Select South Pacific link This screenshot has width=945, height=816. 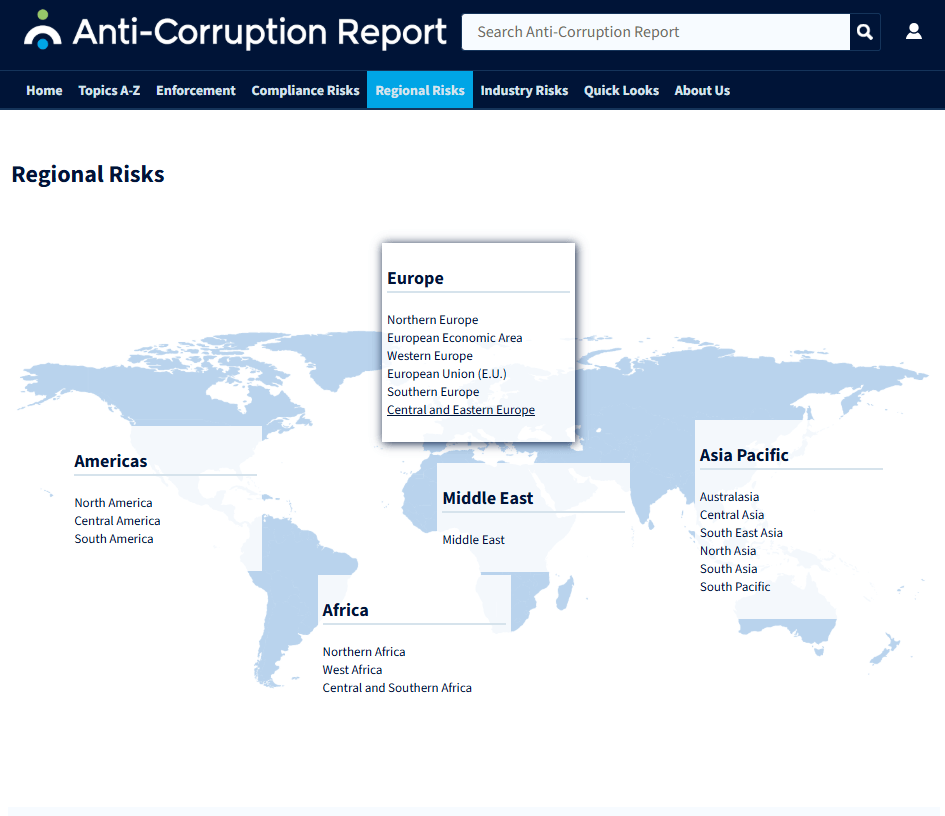coord(735,588)
